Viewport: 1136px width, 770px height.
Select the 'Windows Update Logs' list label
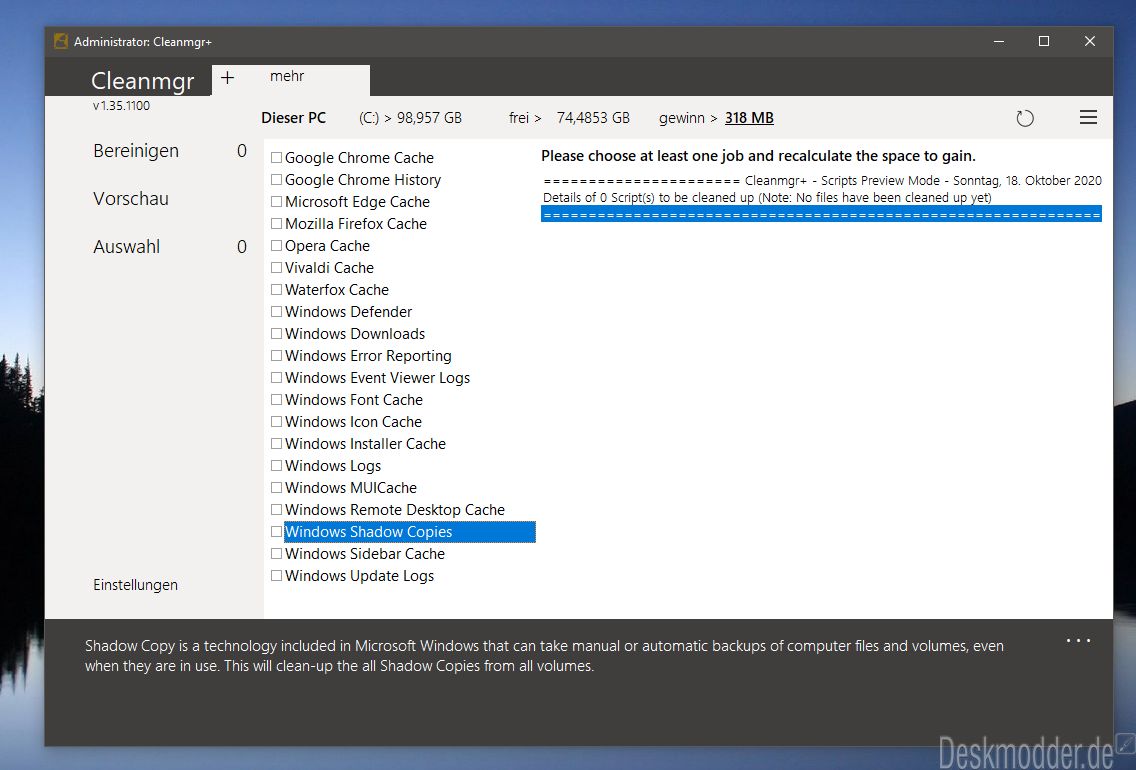pyautogui.click(x=359, y=576)
